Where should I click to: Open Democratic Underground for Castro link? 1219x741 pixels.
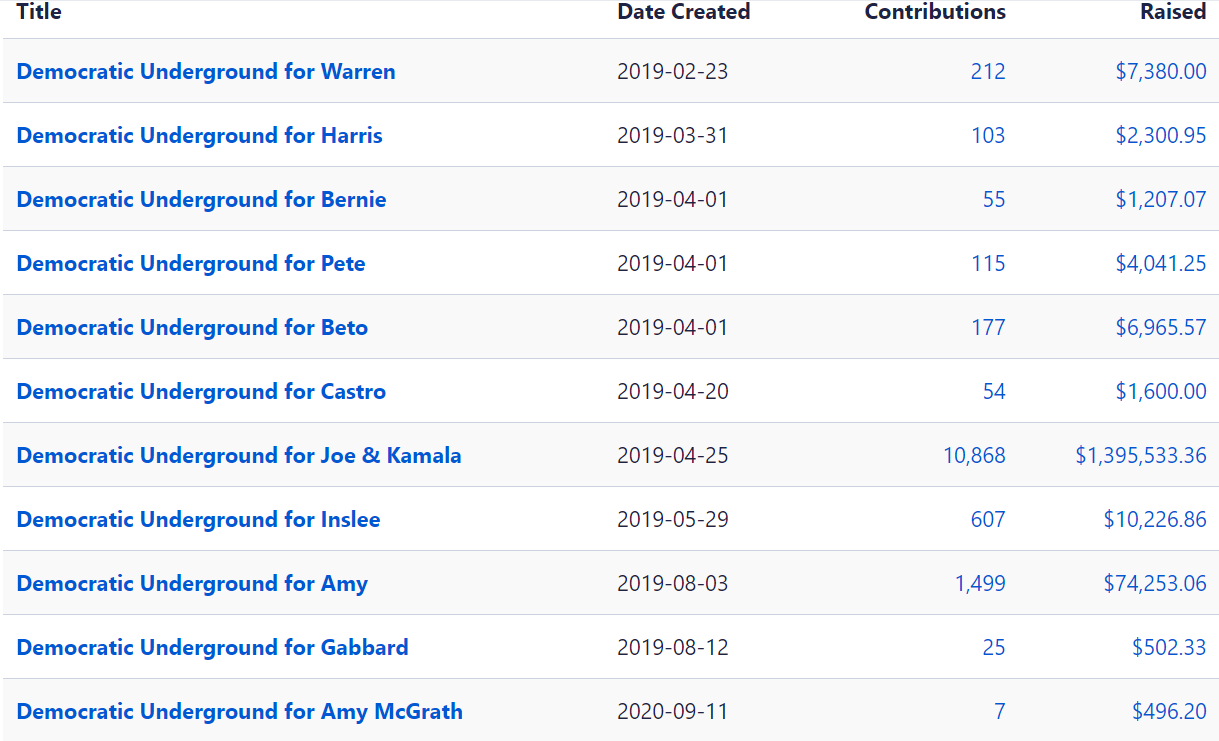tap(201, 392)
